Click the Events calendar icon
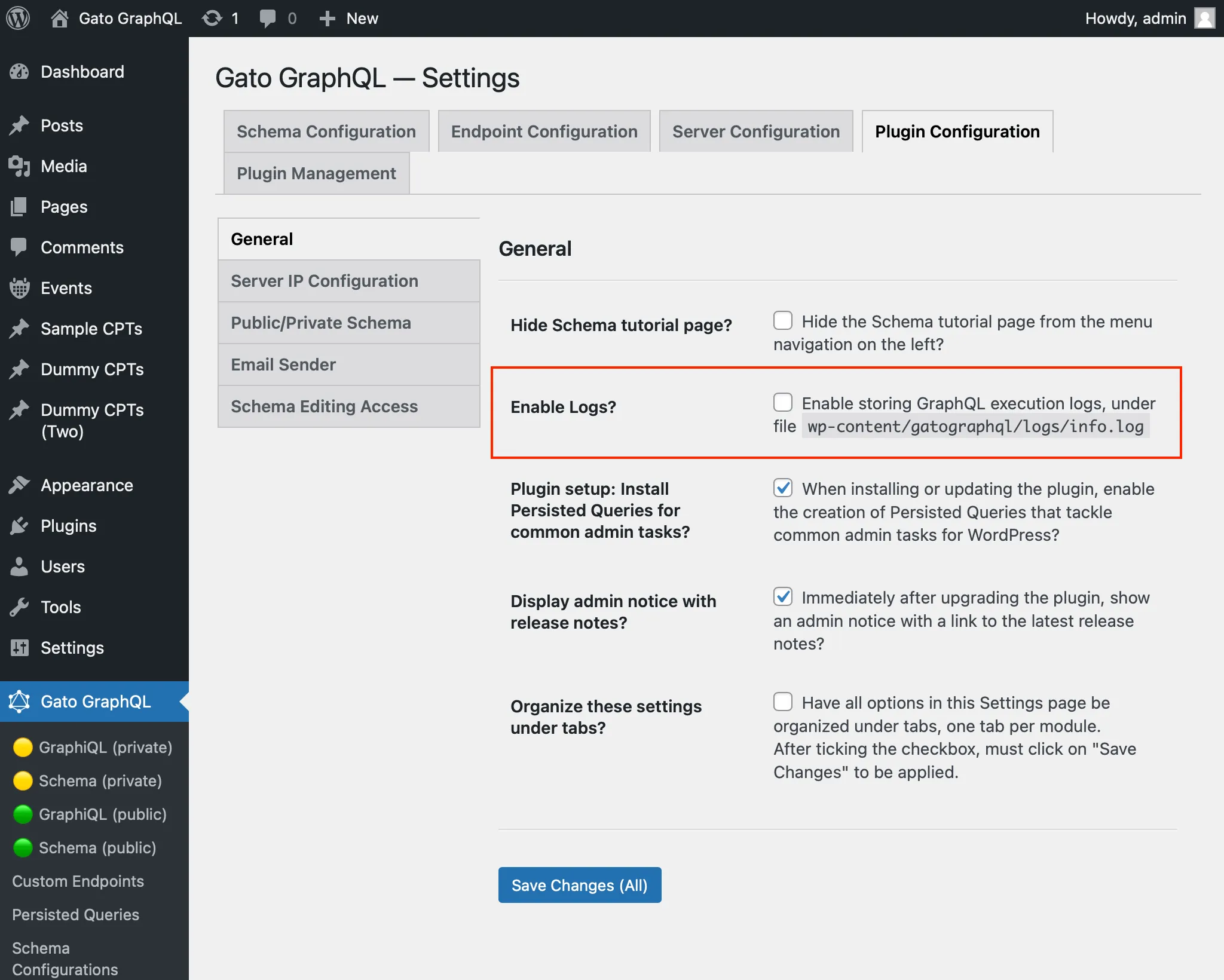1224x980 pixels. [x=19, y=288]
